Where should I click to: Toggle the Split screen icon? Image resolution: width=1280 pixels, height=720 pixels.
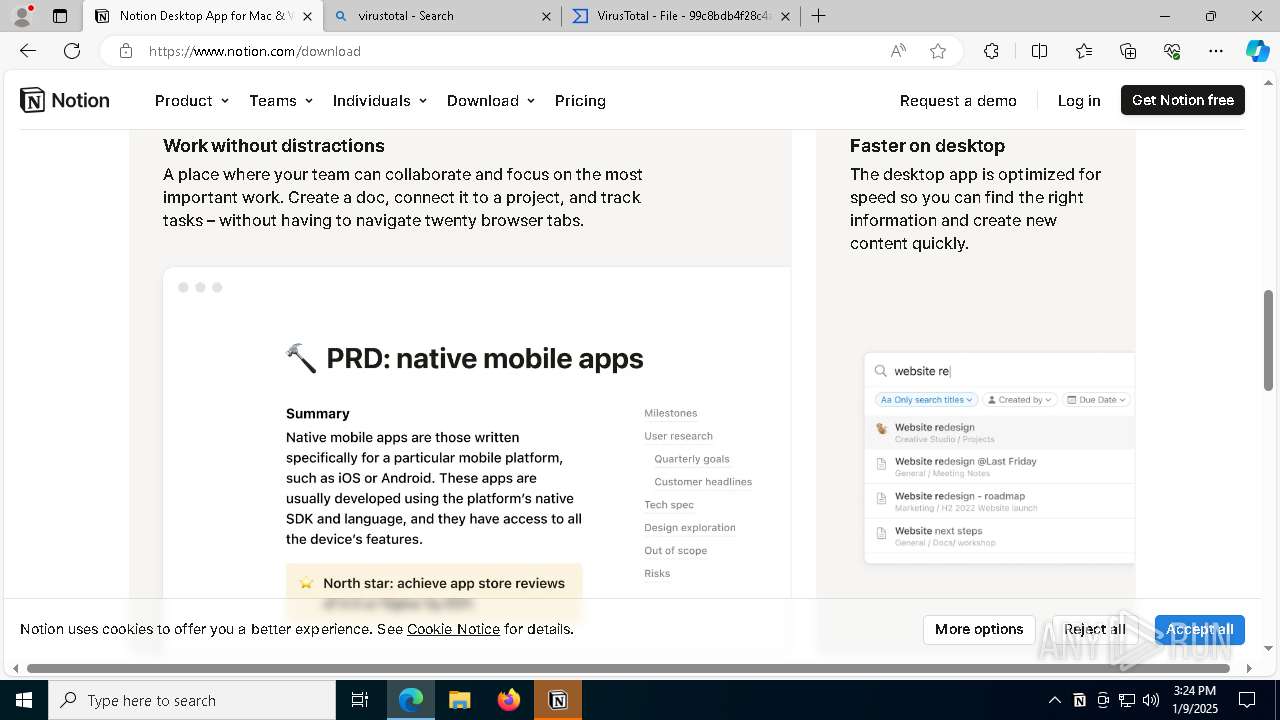click(x=1039, y=51)
